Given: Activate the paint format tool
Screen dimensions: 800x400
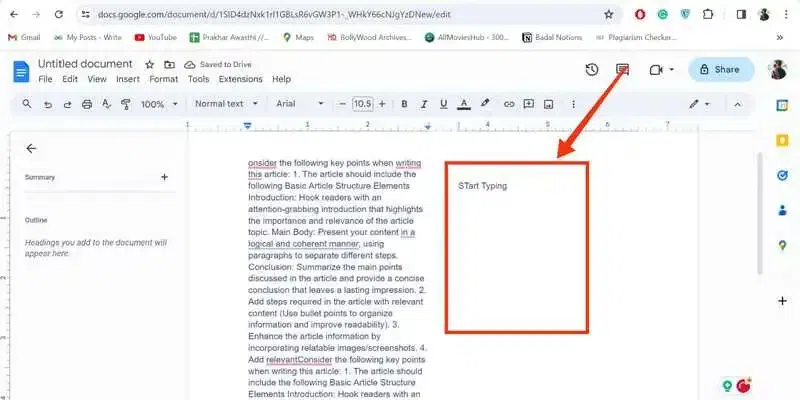Looking at the screenshot, I should [126, 105].
